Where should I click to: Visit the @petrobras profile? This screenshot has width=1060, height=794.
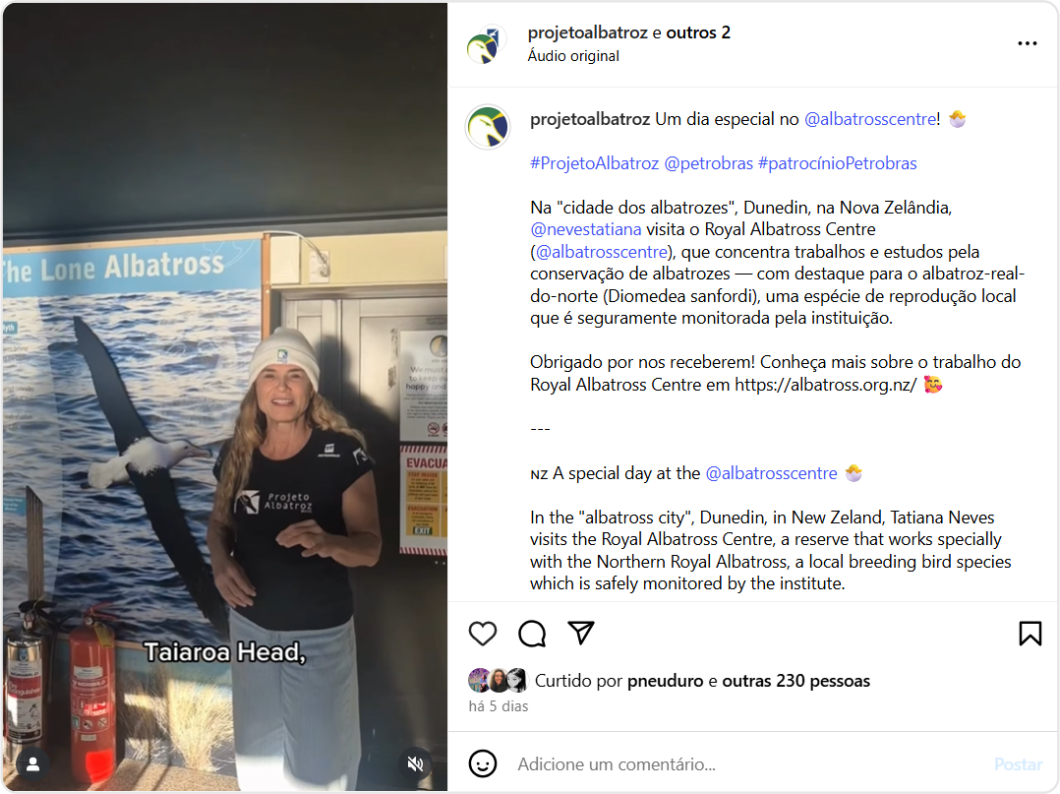pyautogui.click(x=708, y=163)
